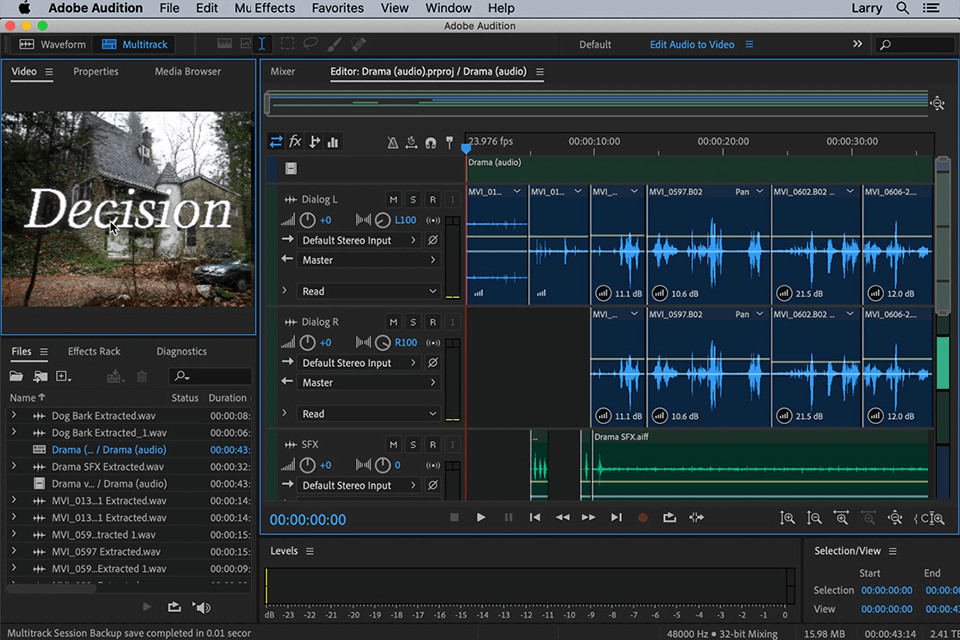Create a new file in Files panel
Viewport: 960px width, 640px height.
tap(63, 376)
